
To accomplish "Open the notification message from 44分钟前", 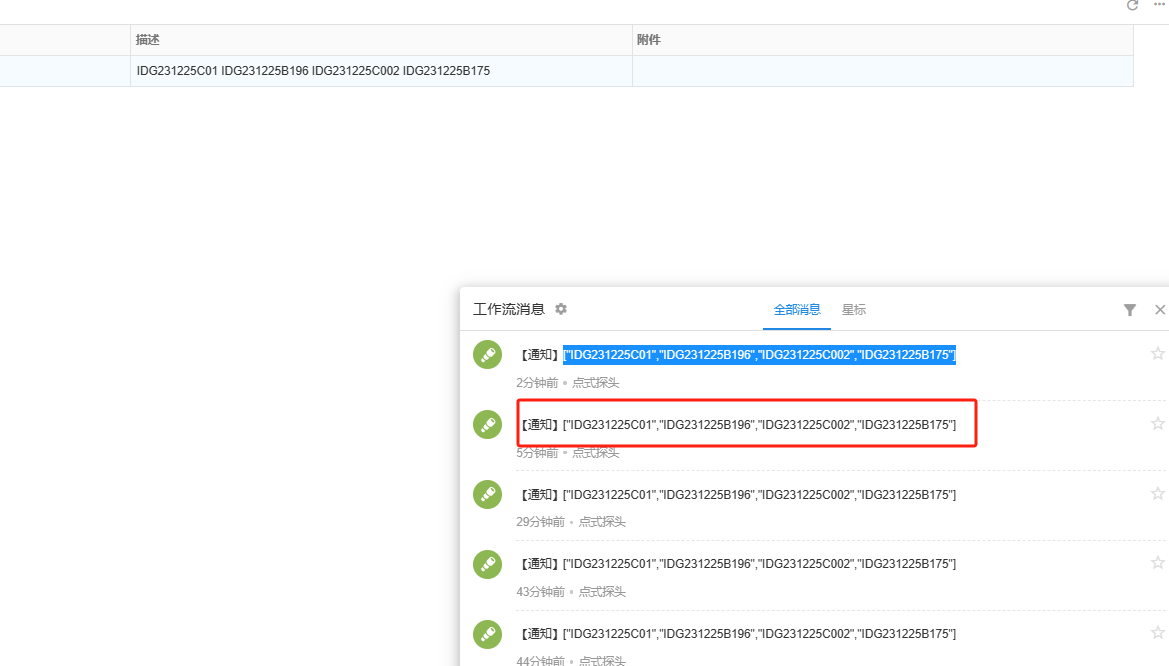I will [x=737, y=634].
